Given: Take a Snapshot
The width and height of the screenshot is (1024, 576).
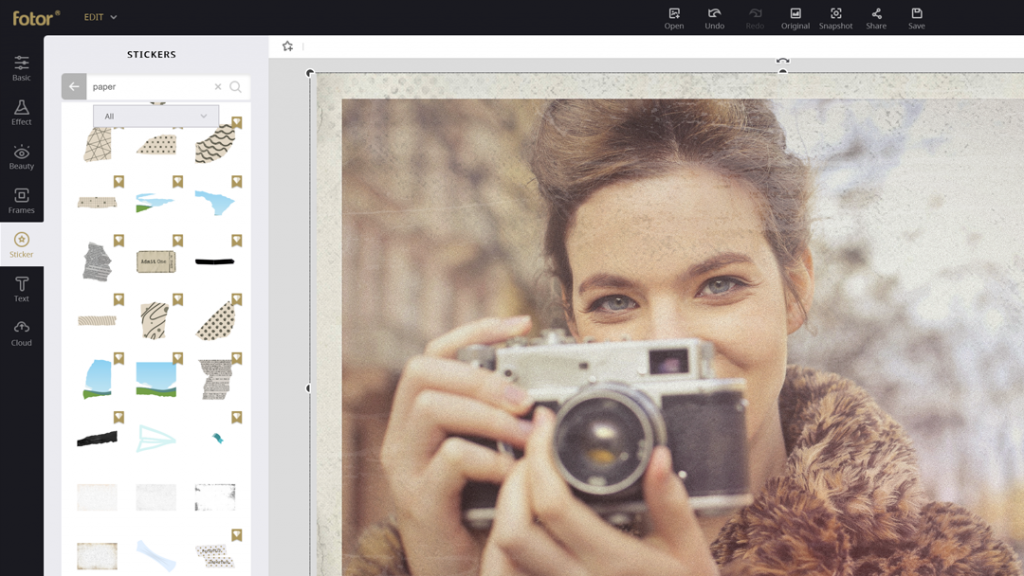Looking at the screenshot, I should point(836,18).
